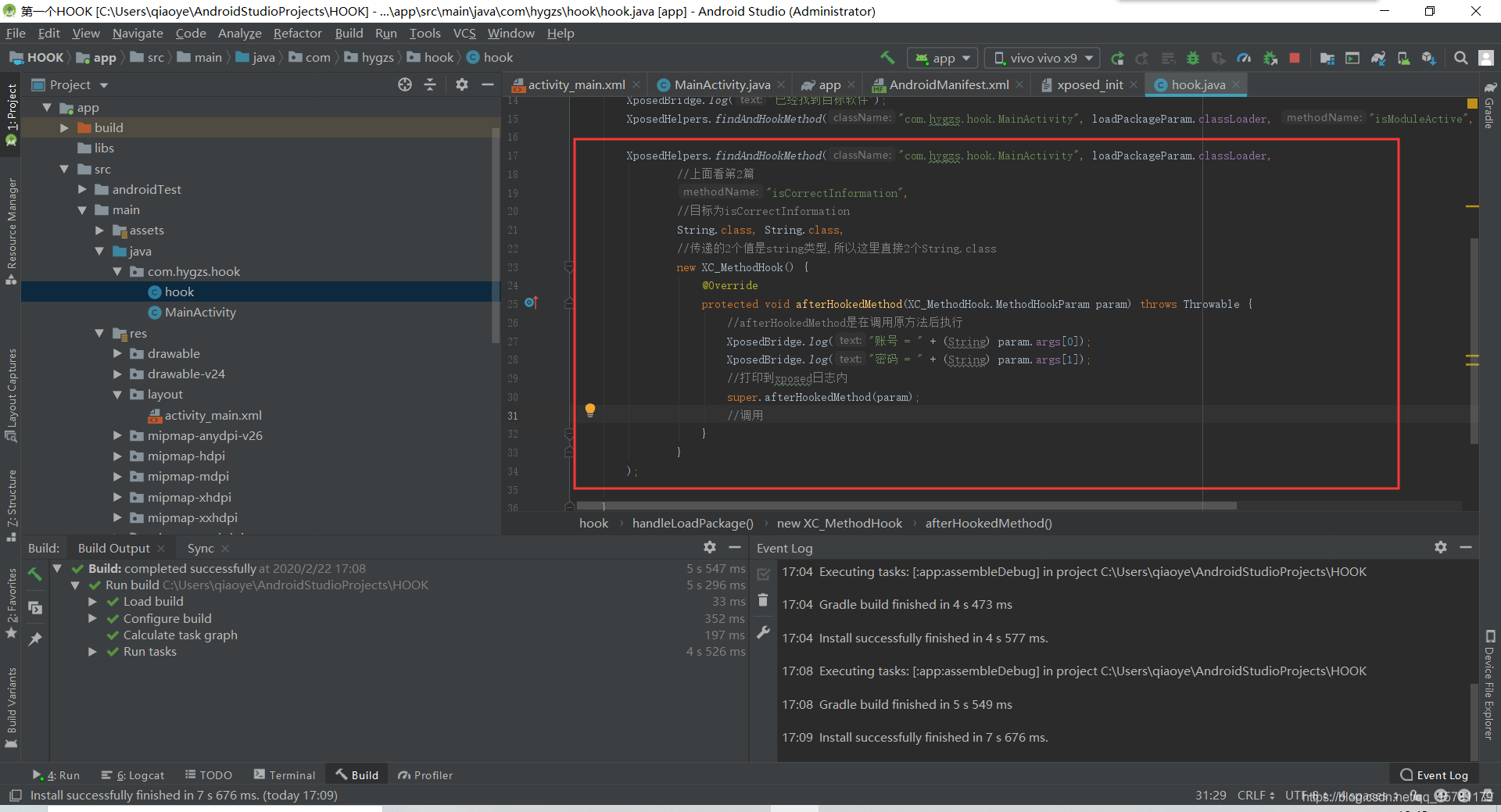Select activity_main.xml in the layout folder

coord(213,415)
